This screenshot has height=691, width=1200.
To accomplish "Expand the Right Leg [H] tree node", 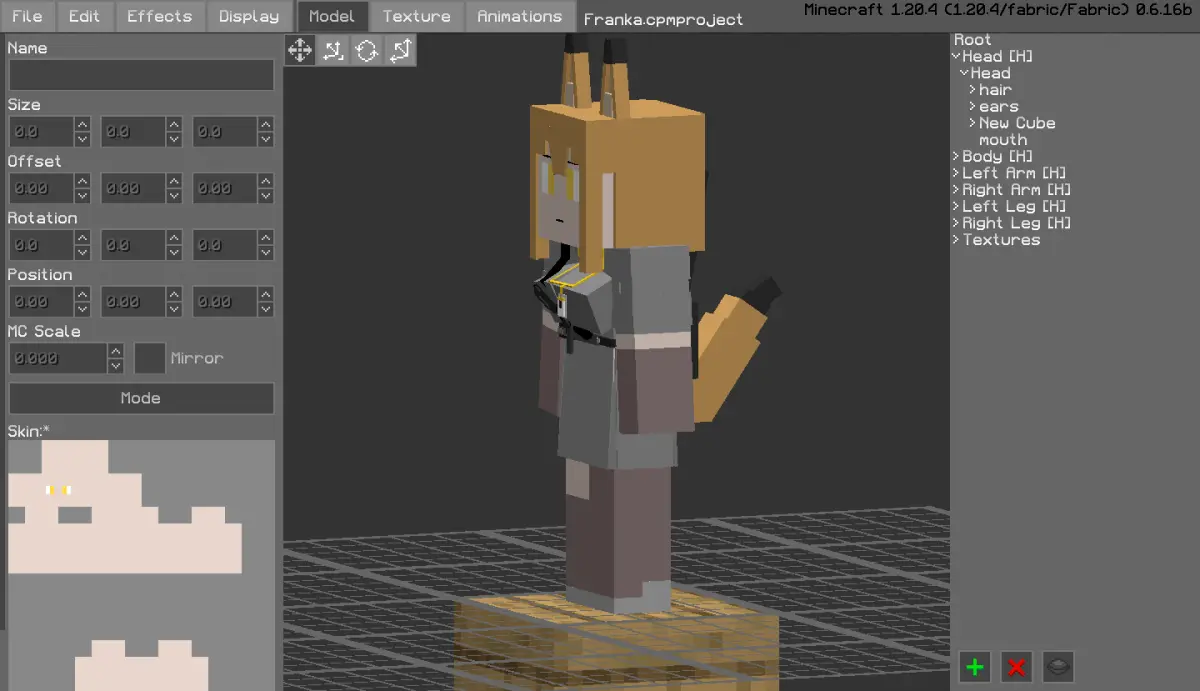I will 956,223.
